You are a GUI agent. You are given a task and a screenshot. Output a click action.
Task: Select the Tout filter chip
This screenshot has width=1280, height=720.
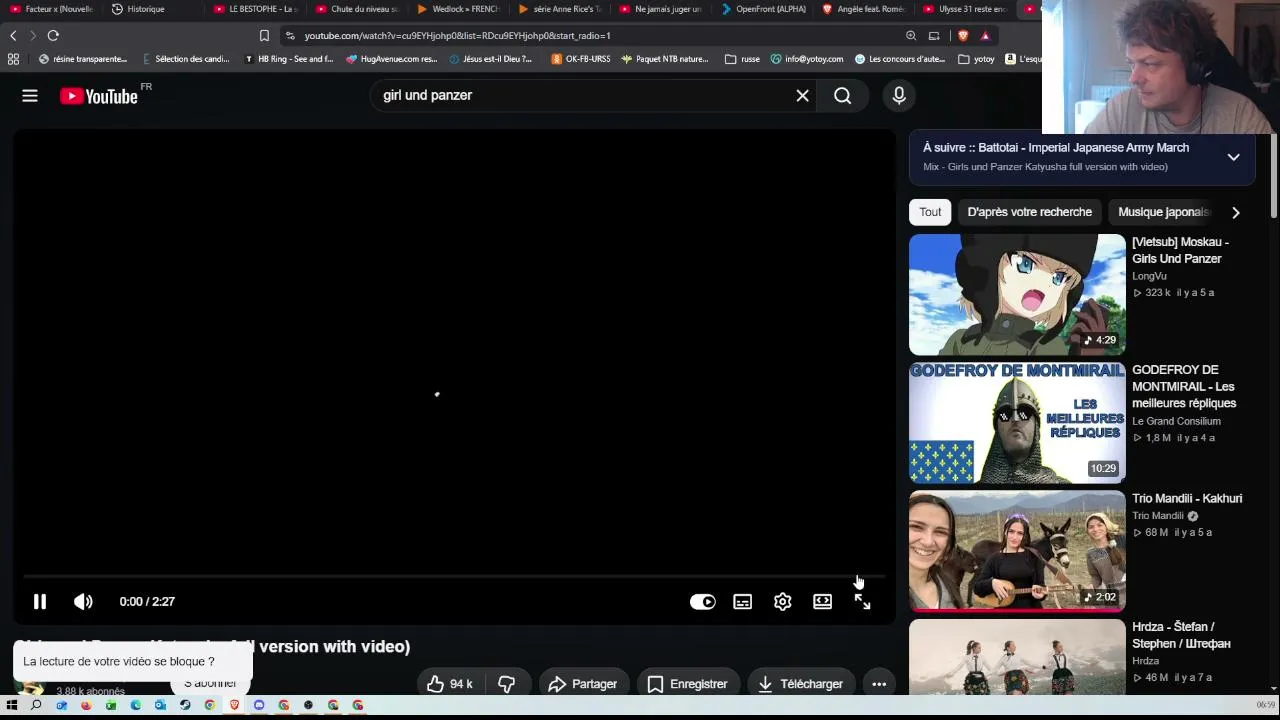(930, 212)
